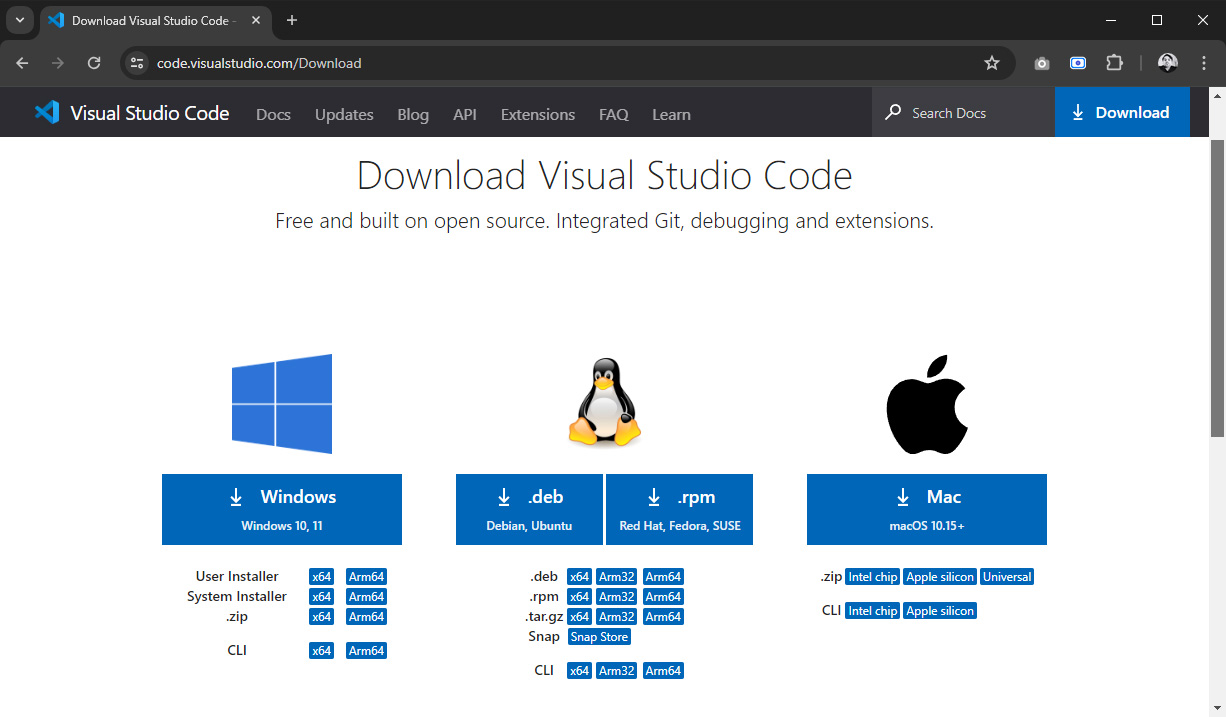Click Arm64 for Windows CLI
This screenshot has width=1226, height=717.
[x=366, y=651]
